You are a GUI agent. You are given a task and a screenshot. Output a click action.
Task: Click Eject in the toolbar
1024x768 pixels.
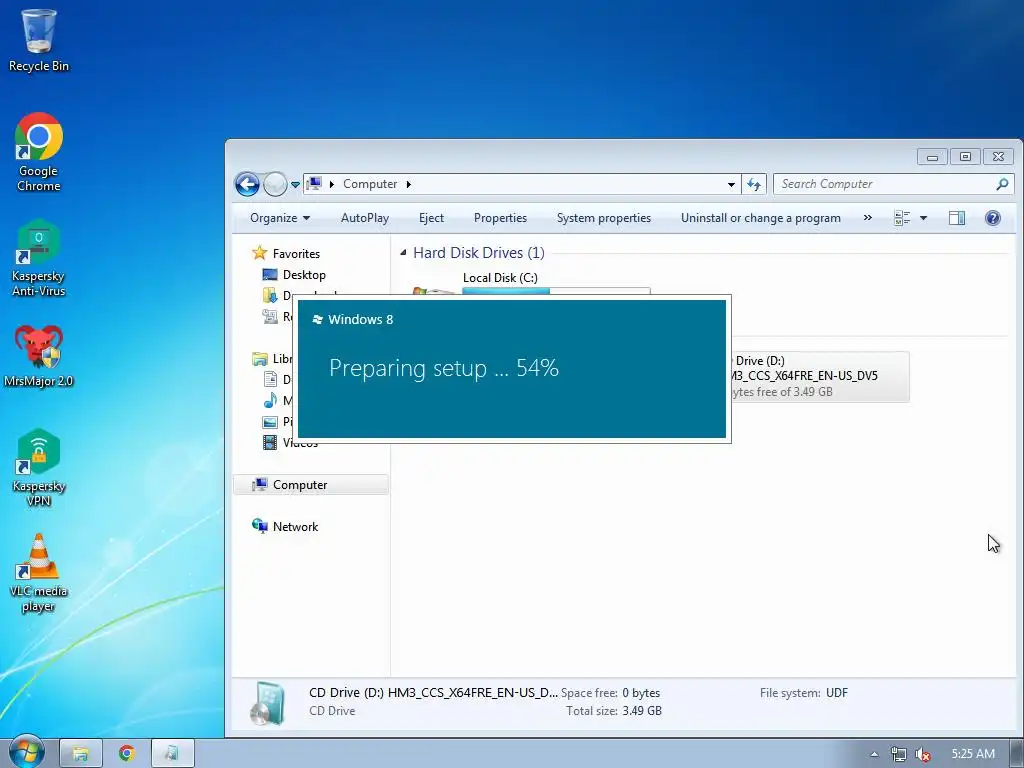point(431,218)
